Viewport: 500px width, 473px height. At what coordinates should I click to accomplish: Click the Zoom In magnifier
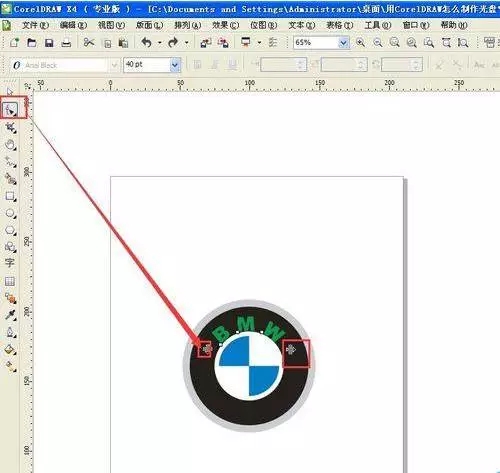click(x=360, y=42)
